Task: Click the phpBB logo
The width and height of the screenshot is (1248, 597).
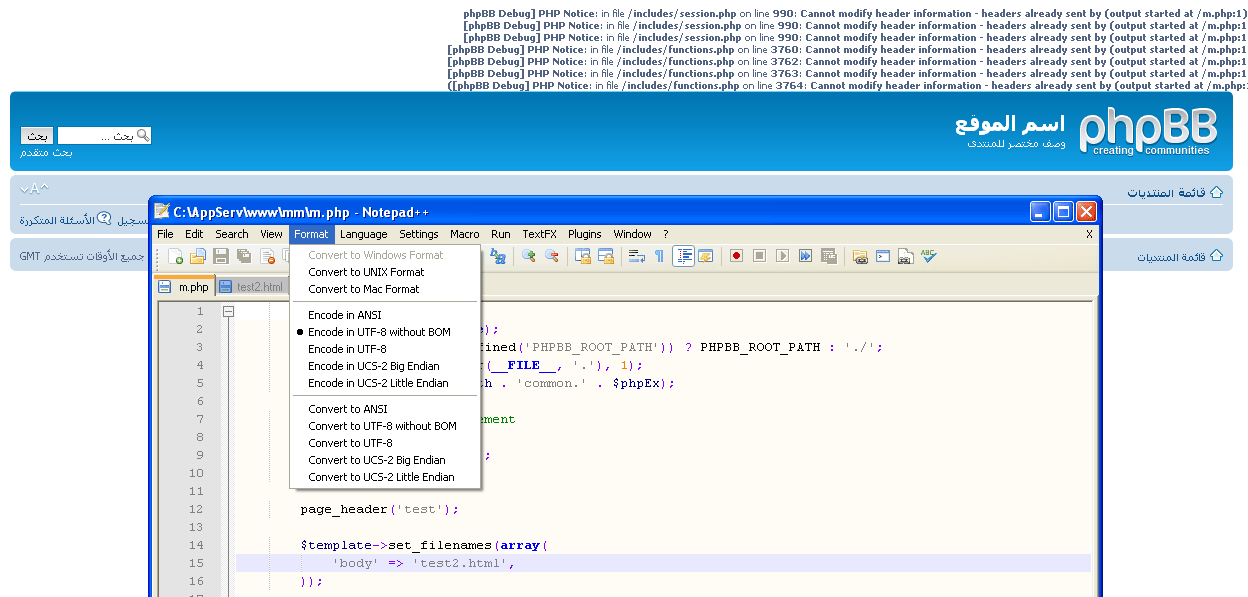Action: pos(1148,132)
